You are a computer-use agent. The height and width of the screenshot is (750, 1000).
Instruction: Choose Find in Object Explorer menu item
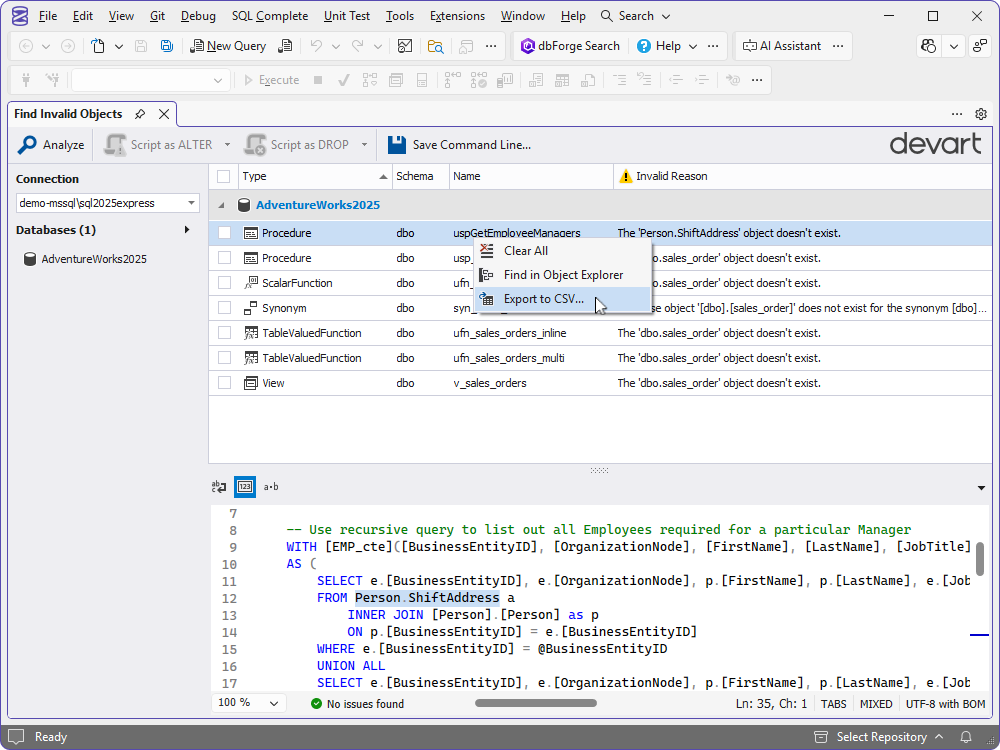pos(562,275)
